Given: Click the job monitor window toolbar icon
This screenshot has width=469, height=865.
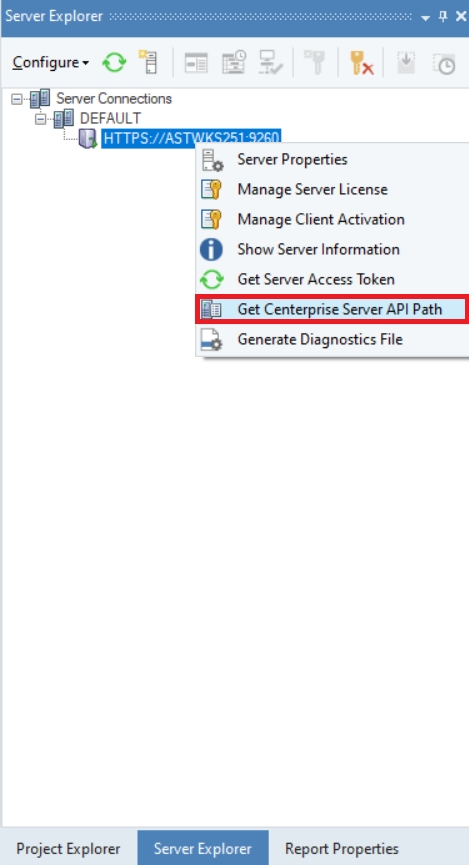Looking at the screenshot, I should pos(196,63).
